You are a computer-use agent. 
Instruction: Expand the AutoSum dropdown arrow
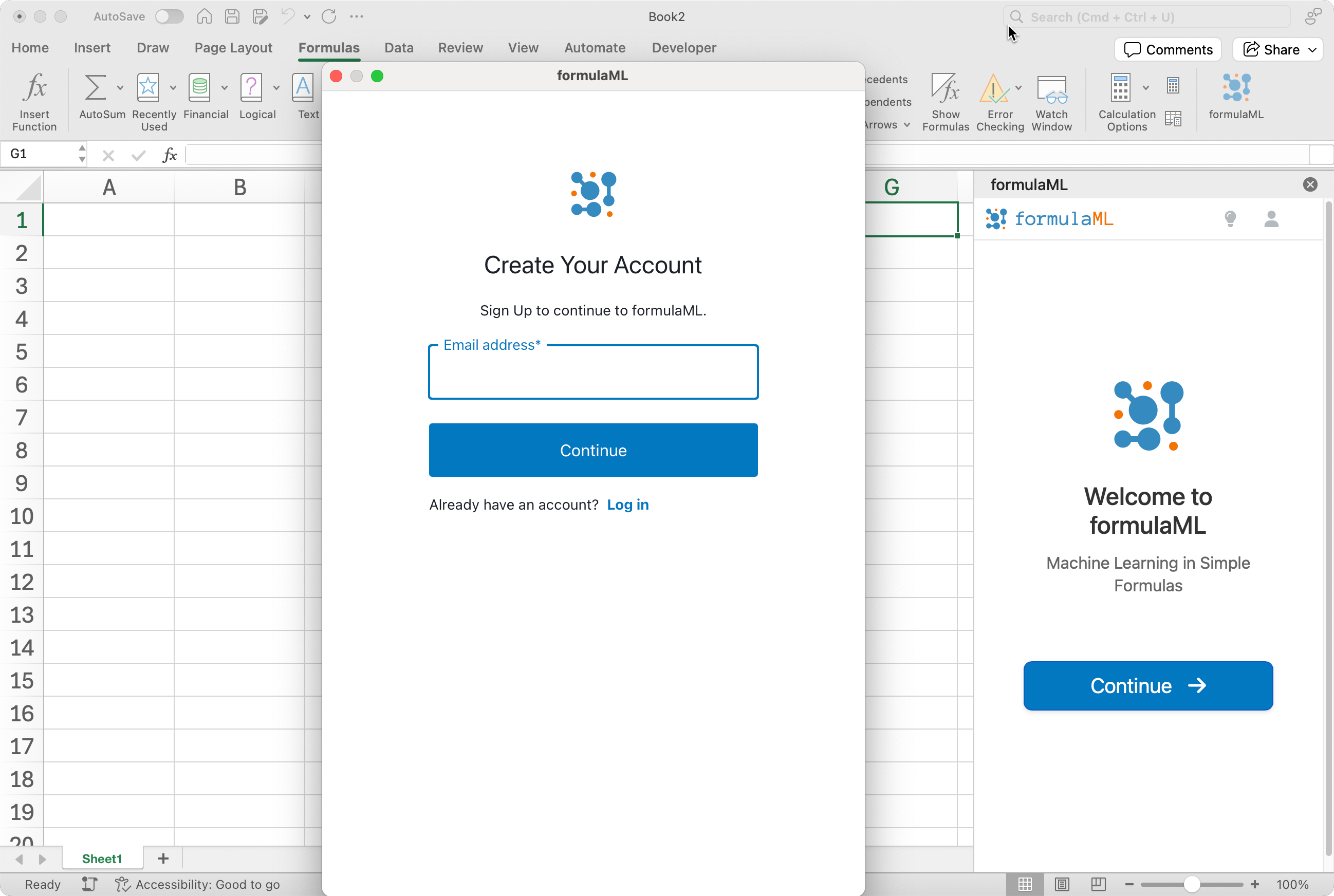120,87
